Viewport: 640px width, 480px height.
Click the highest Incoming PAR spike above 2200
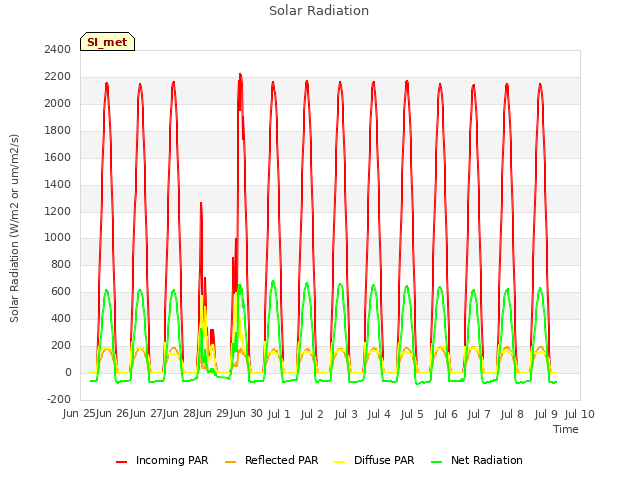pos(240,75)
